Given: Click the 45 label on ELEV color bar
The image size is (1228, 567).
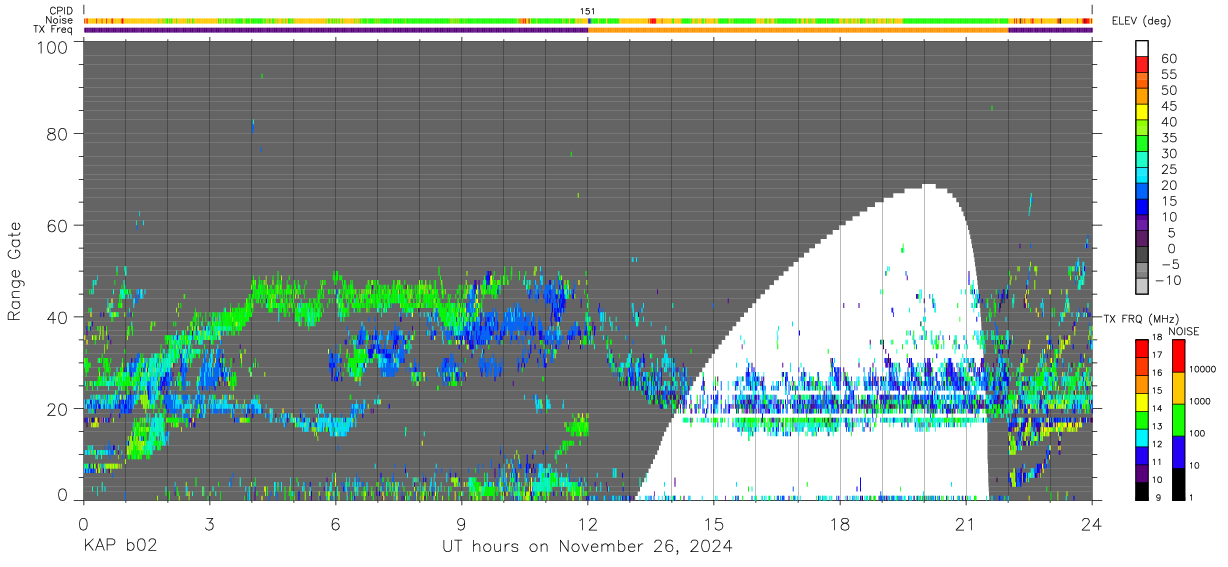Looking at the screenshot, I should coord(1167,106).
